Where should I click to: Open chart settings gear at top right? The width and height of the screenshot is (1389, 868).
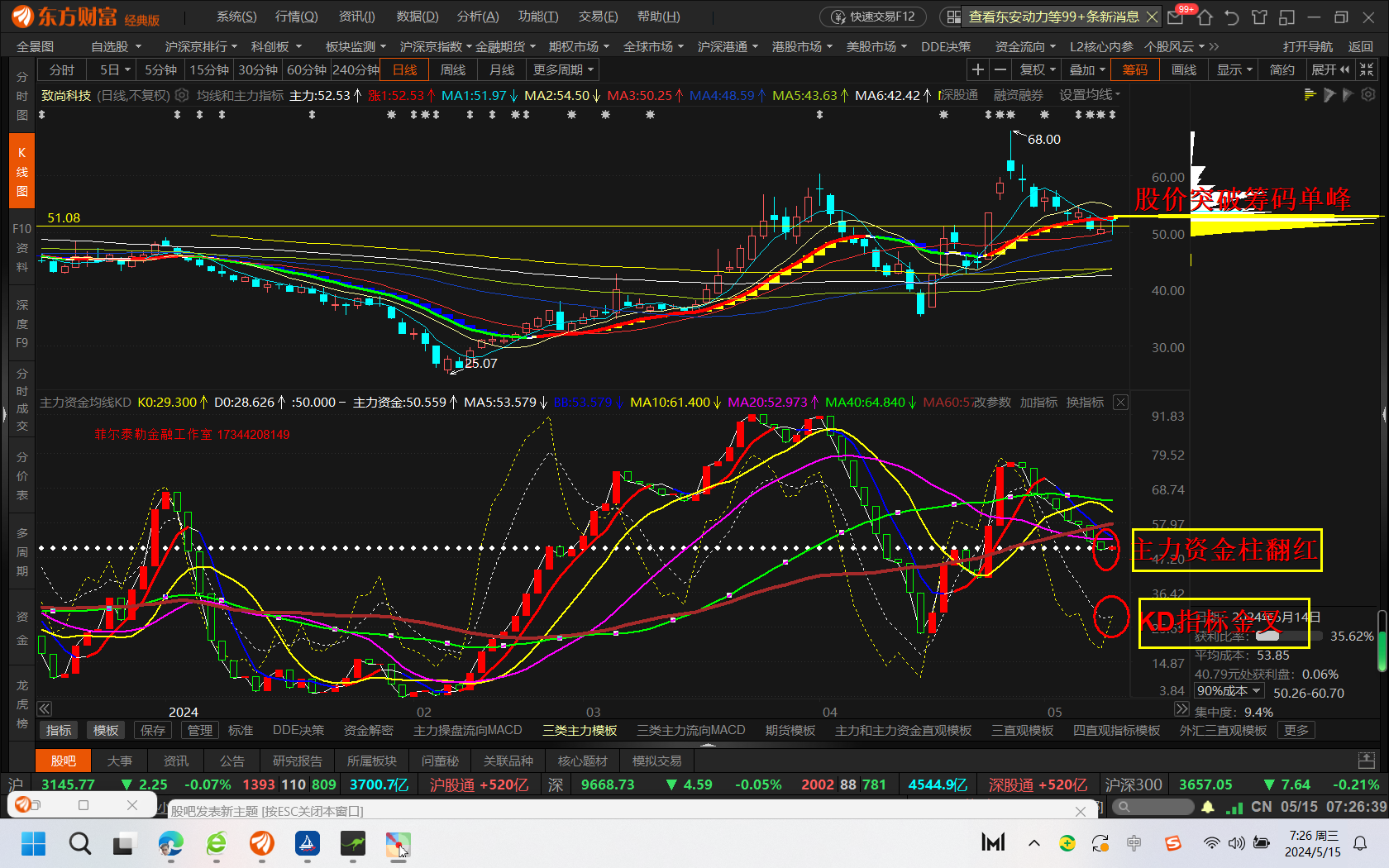1368,95
